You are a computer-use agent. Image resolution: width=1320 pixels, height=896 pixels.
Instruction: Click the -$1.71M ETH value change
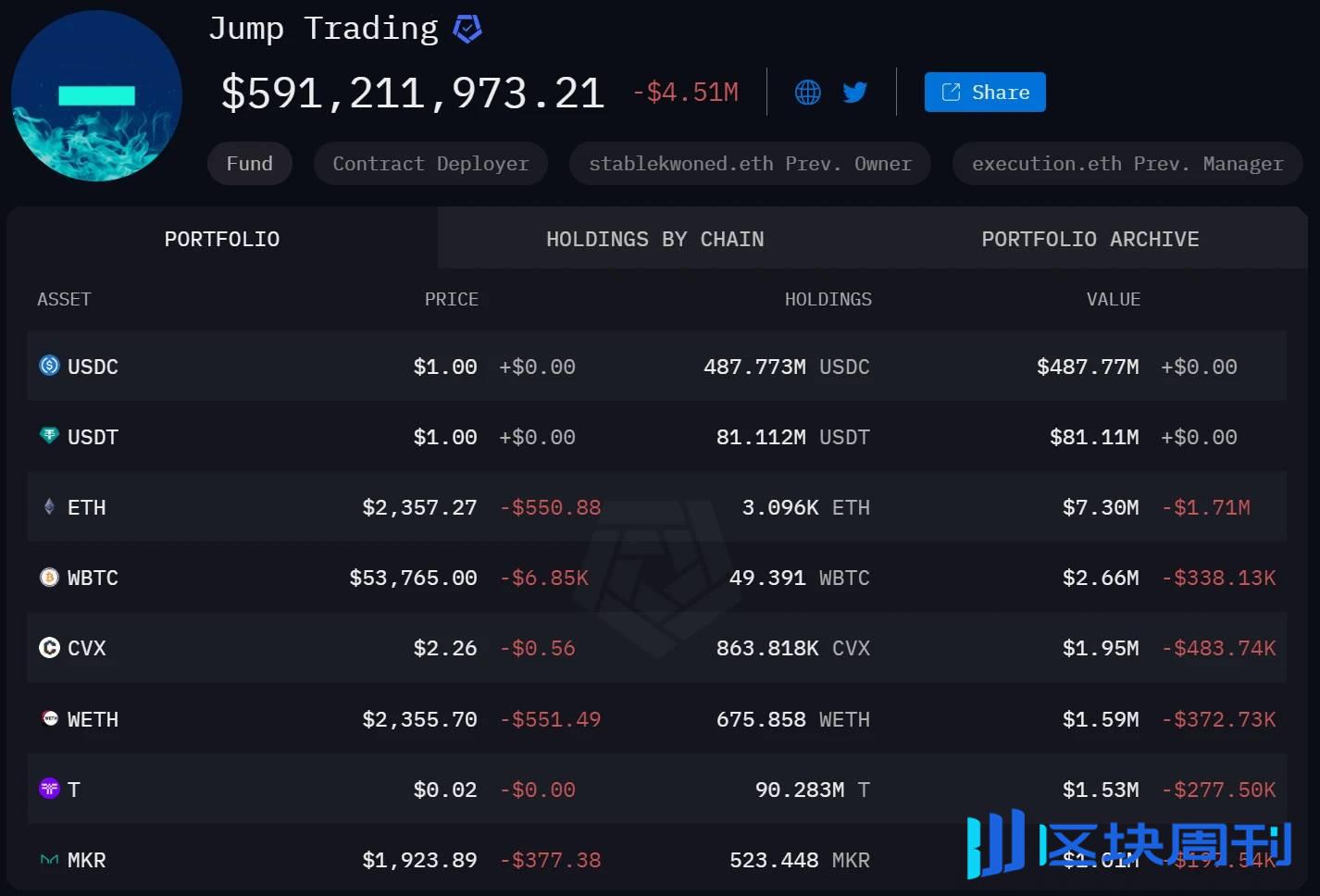(1206, 507)
